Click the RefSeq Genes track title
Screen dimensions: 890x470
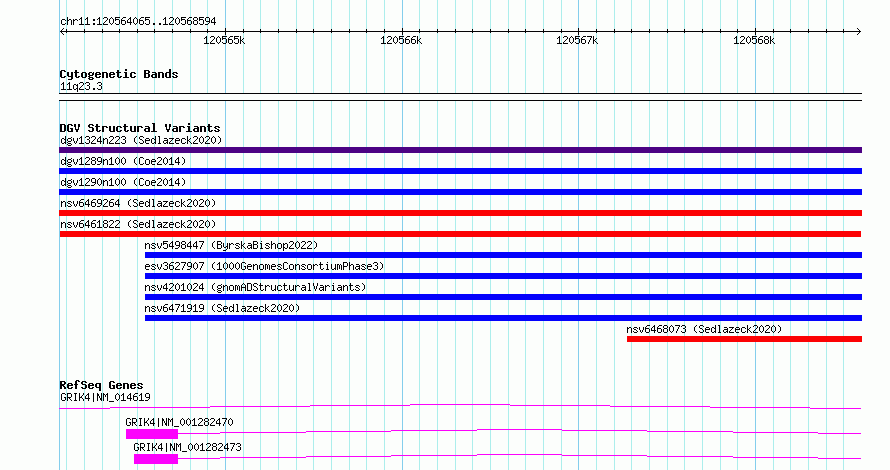[x=101, y=385]
